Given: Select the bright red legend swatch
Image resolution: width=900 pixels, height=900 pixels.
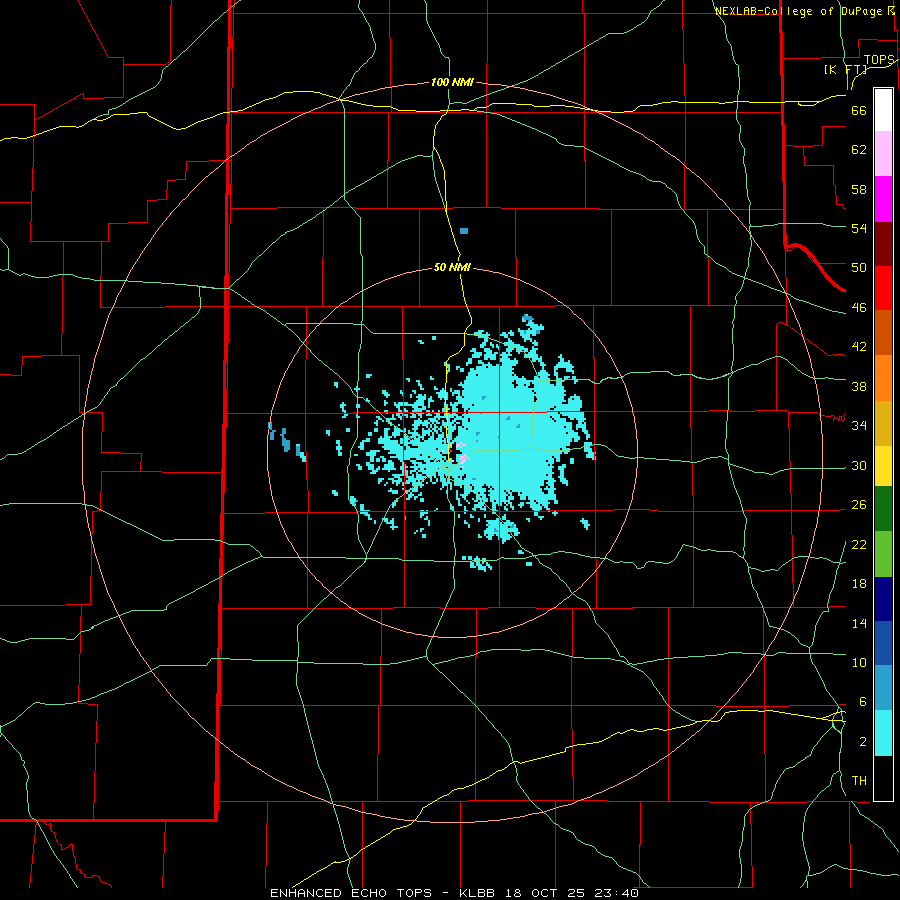Looking at the screenshot, I should (883, 288).
